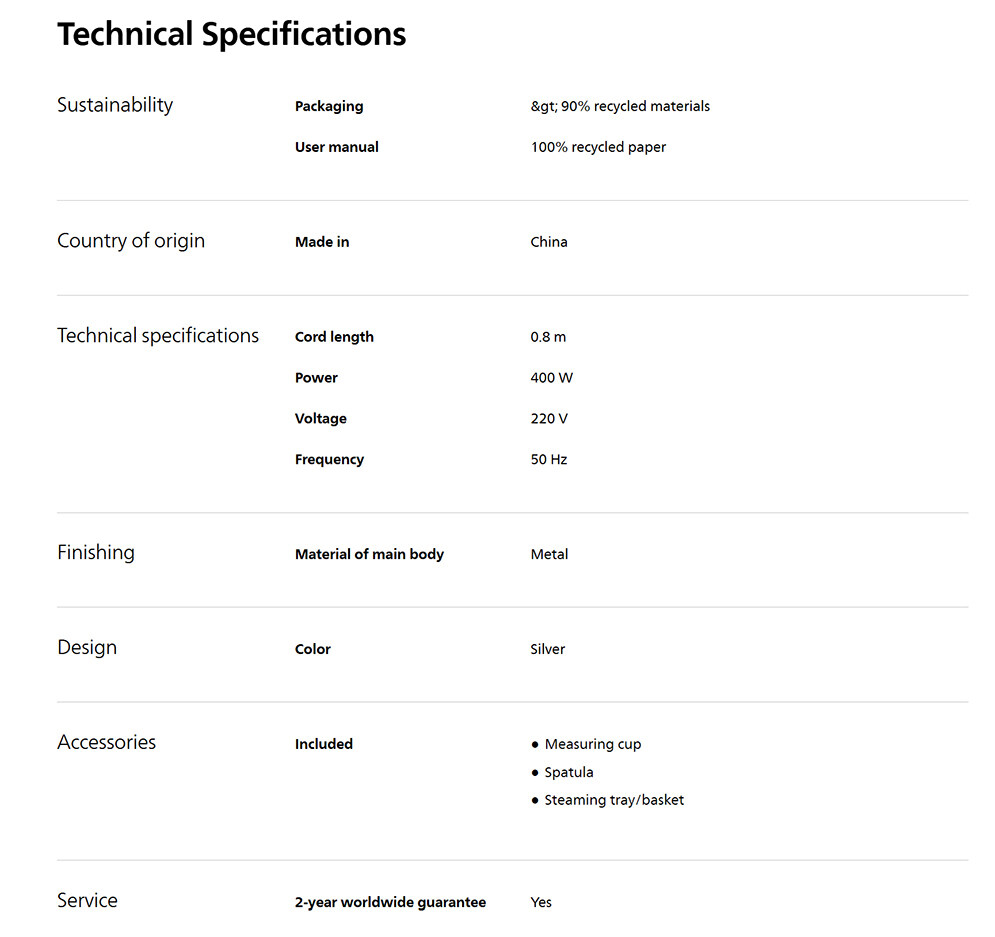Click the 90% recycled materials value
The height and width of the screenshot is (937, 995).
point(620,106)
